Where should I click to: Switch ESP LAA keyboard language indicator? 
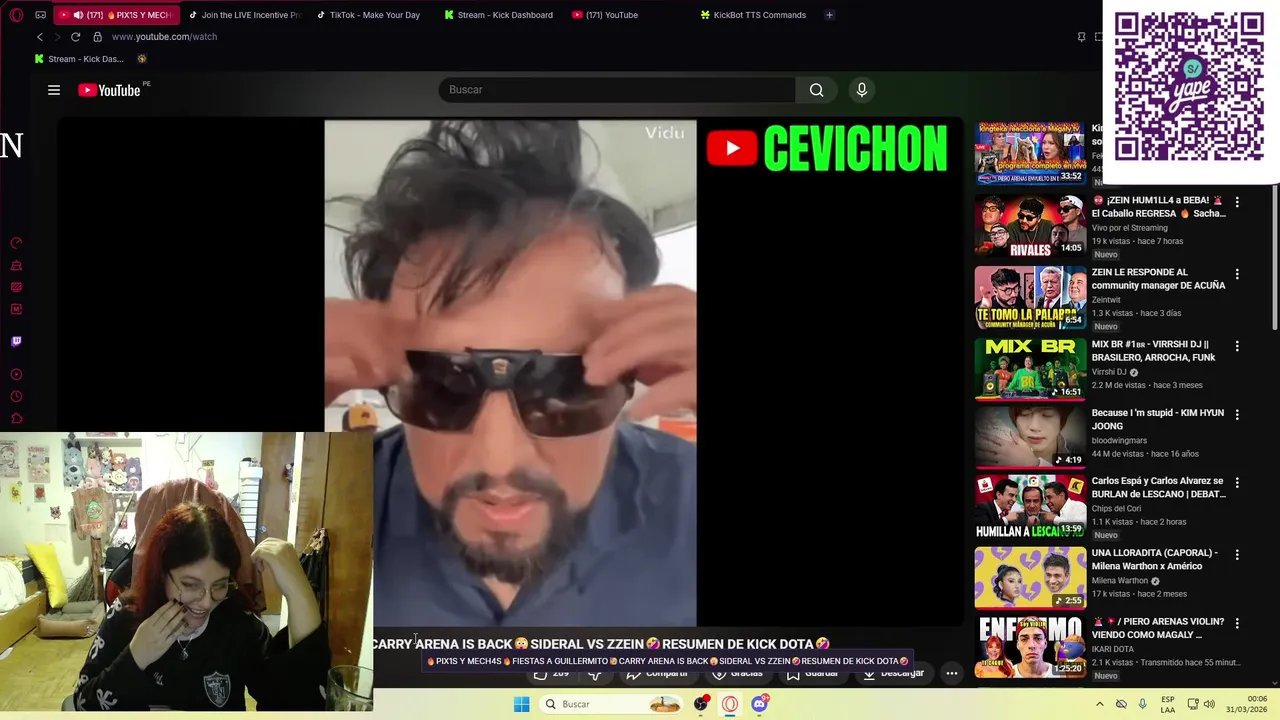[x=1168, y=704]
